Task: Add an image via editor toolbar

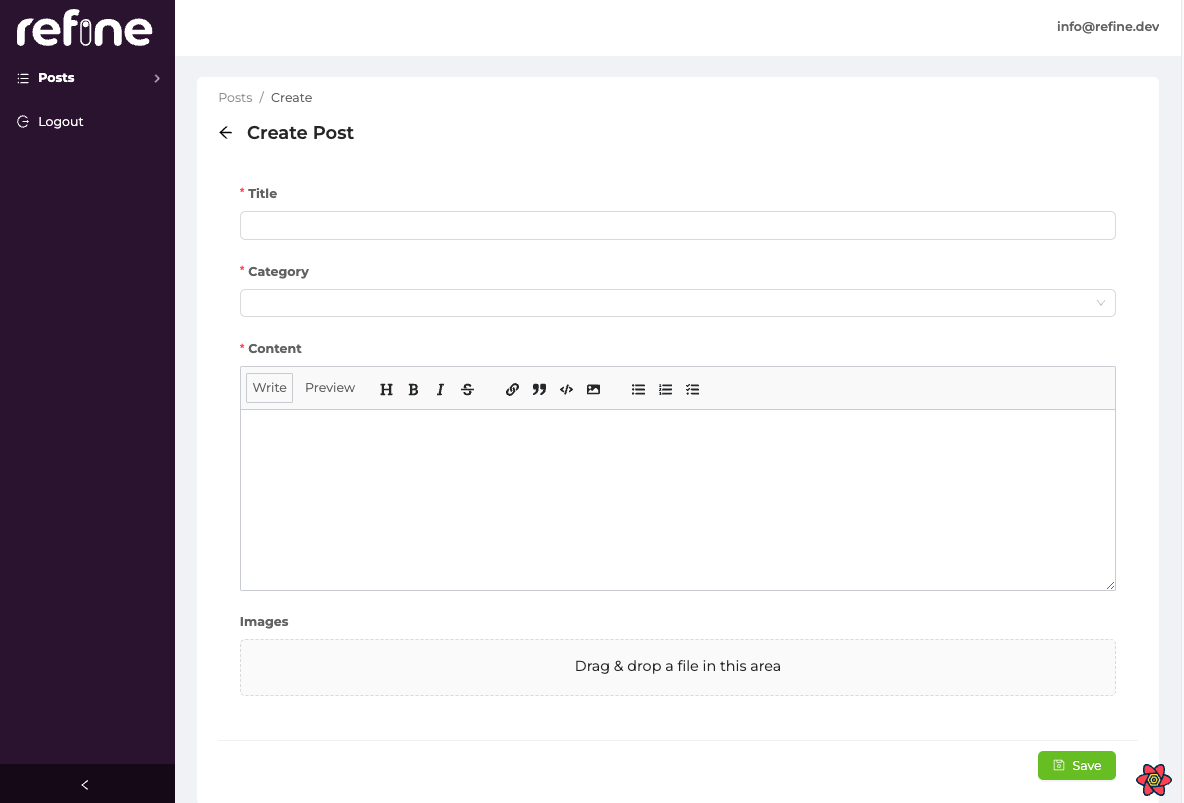Action: [x=593, y=390]
